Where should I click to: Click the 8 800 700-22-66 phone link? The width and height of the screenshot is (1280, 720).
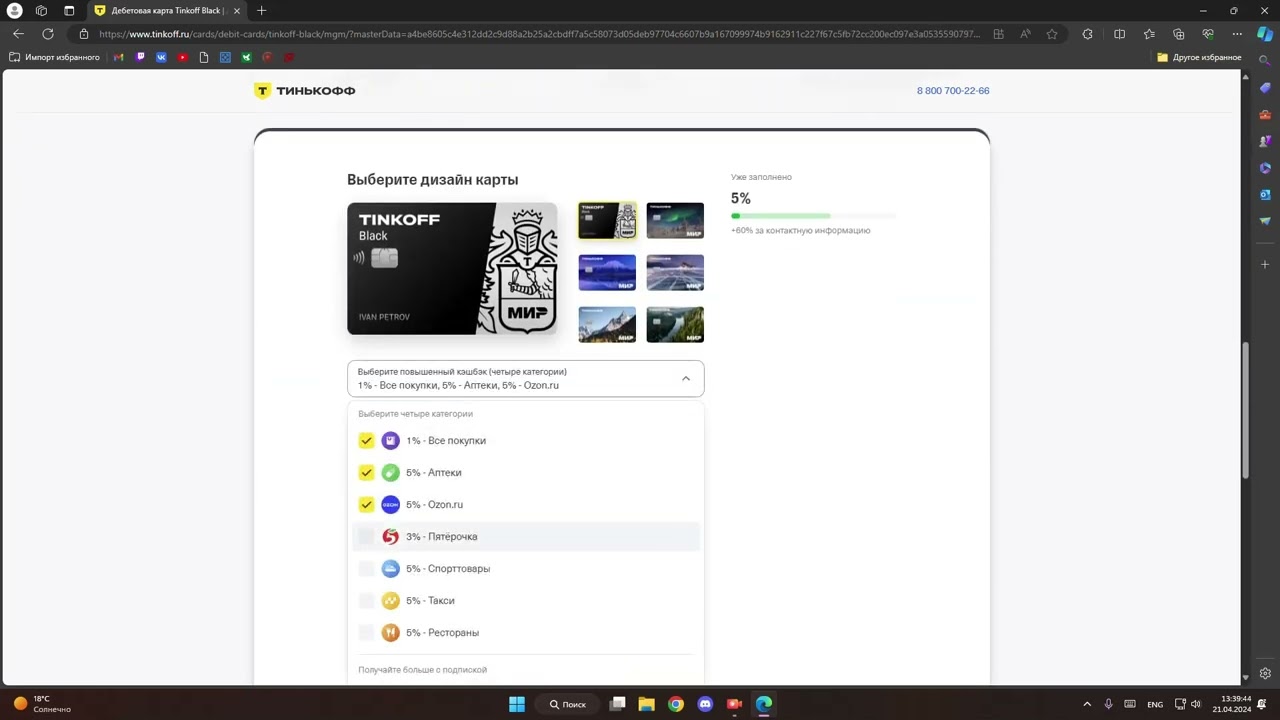pyautogui.click(x=953, y=91)
